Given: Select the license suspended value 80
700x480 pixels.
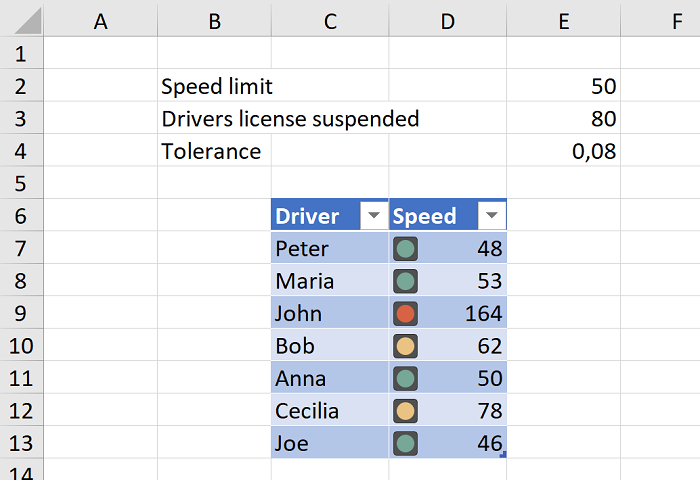Looking at the screenshot, I should point(563,119).
